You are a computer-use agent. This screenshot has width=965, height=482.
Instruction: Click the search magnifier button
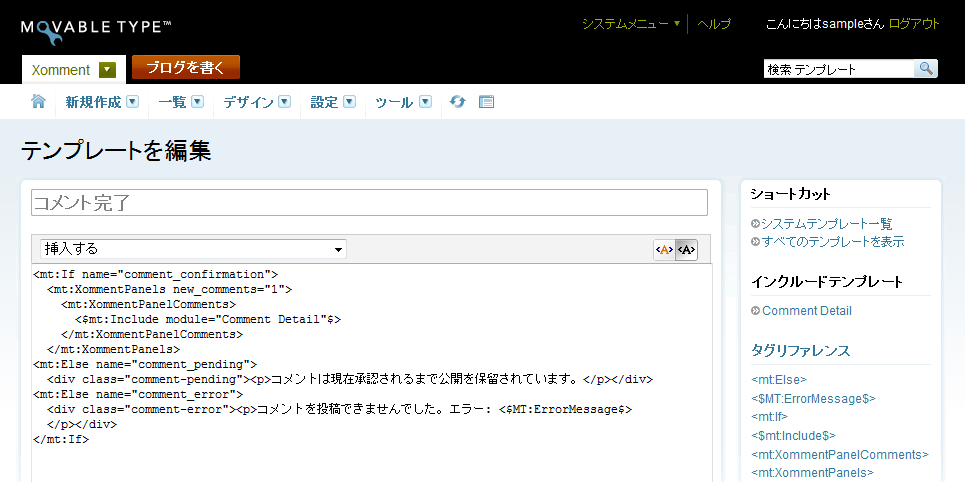coord(926,69)
